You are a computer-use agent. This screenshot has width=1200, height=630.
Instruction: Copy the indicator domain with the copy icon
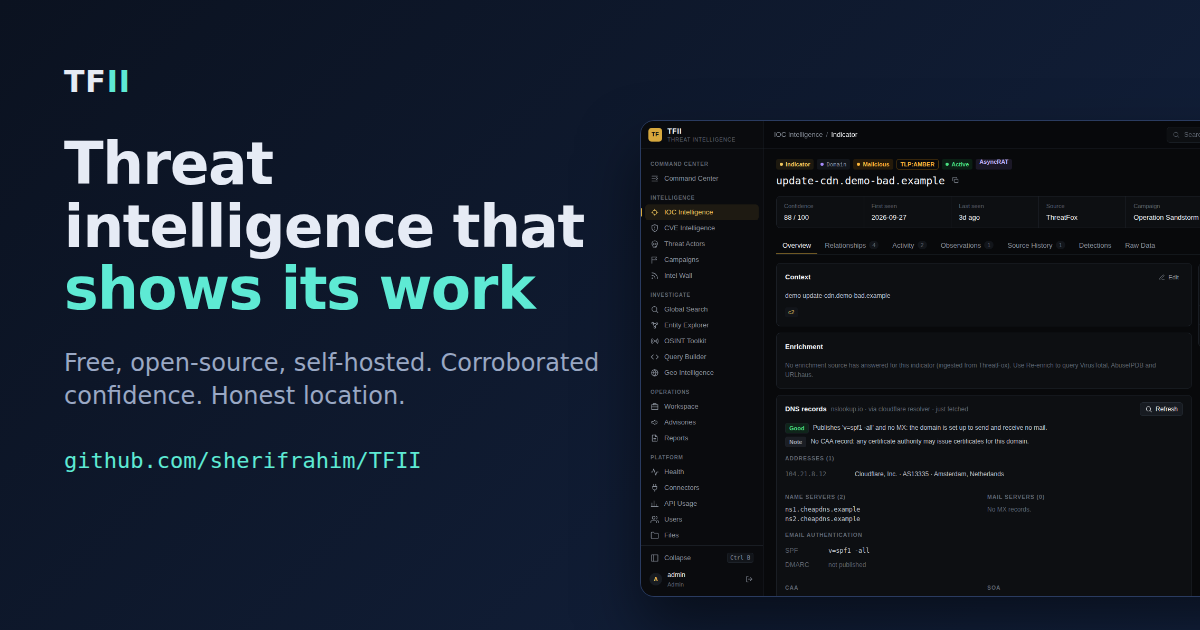[955, 180]
